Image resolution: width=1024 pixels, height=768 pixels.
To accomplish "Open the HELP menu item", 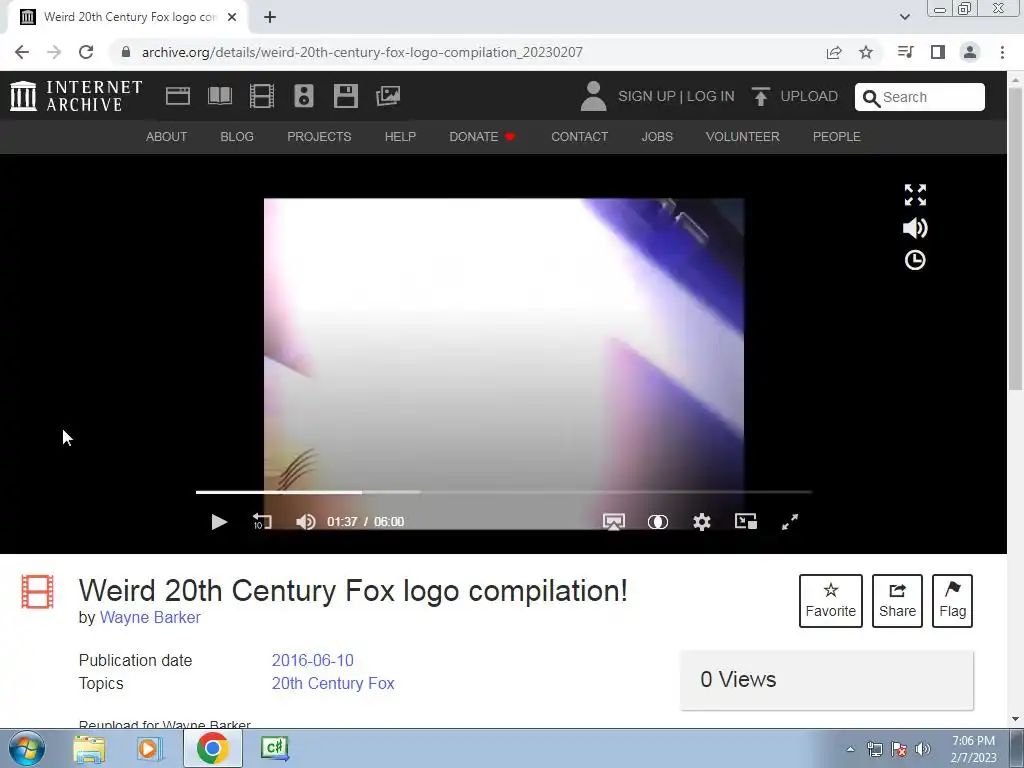I will [x=400, y=136].
